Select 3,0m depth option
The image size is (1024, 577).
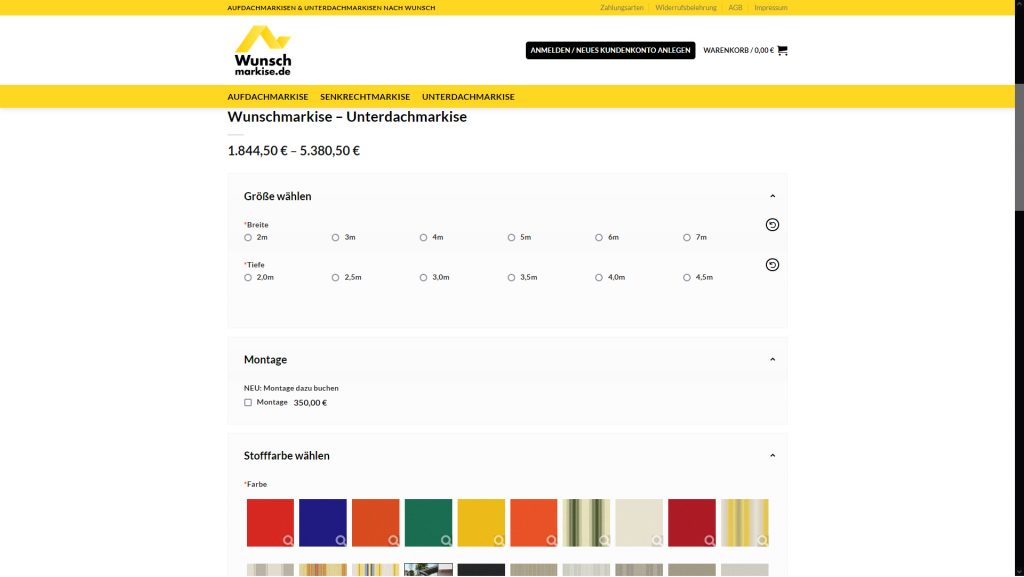click(424, 277)
